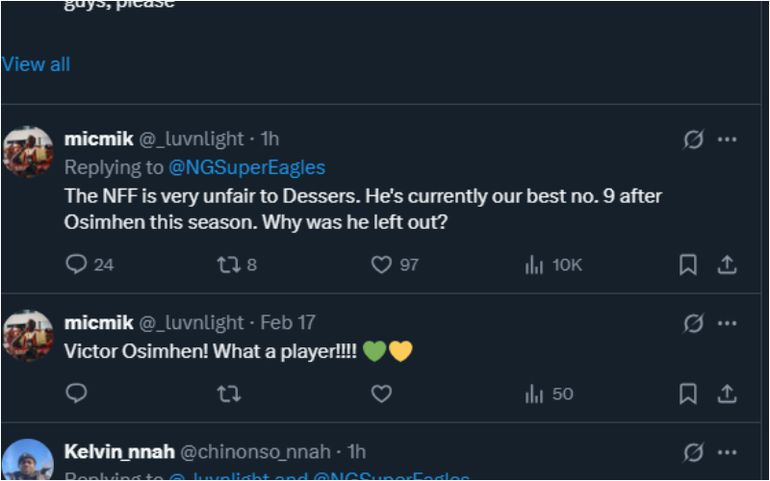Repost the Victor Osimhen tweet
The image size is (770, 481).
[227, 394]
